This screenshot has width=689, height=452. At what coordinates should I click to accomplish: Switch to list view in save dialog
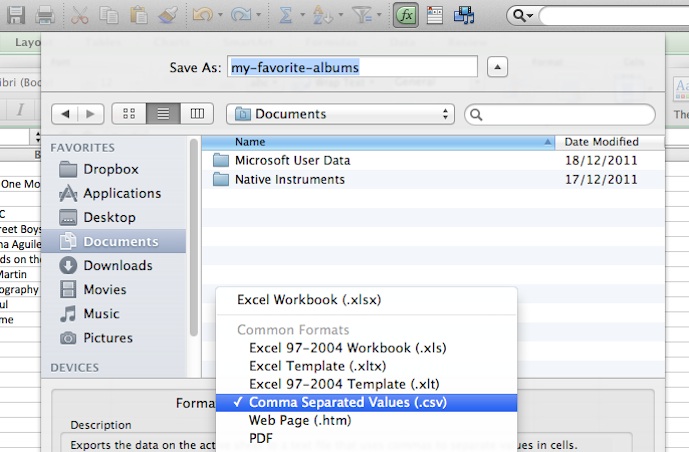point(163,114)
